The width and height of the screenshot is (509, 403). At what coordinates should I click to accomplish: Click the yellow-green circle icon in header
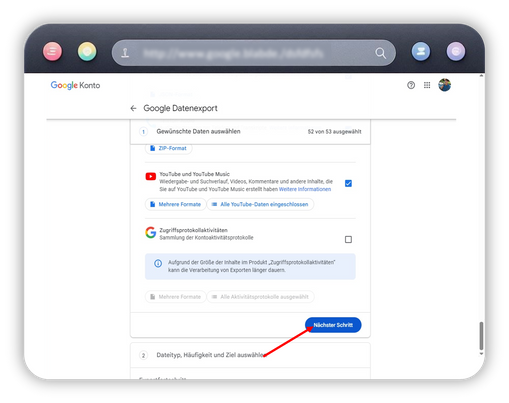point(87,51)
